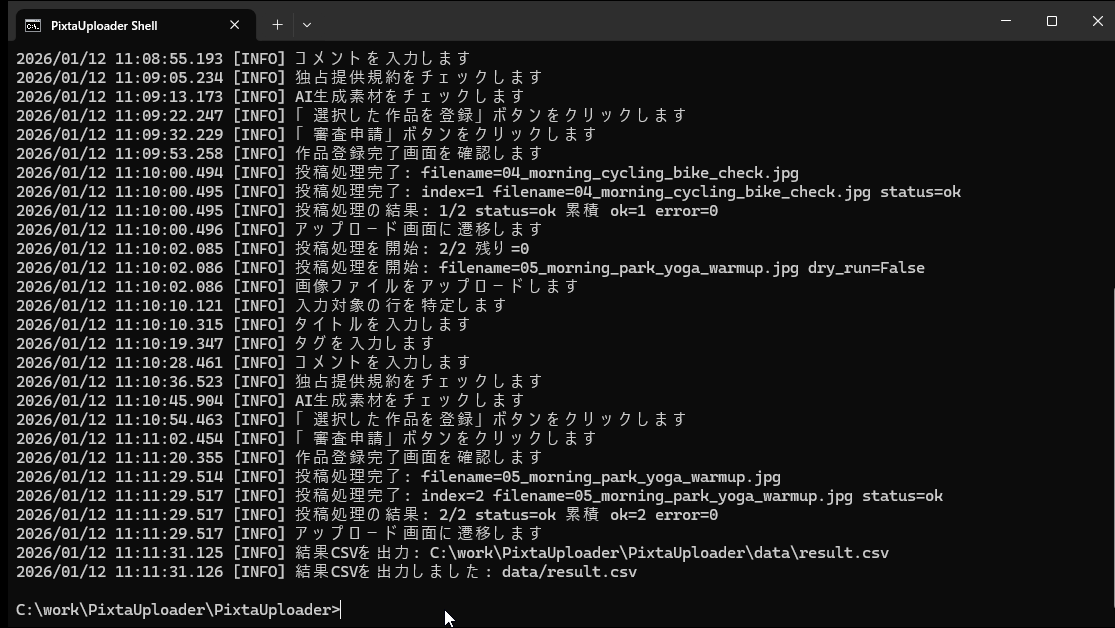Click the first log line at 11:08:55.193
This screenshot has height=628, width=1115.
point(243,59)
